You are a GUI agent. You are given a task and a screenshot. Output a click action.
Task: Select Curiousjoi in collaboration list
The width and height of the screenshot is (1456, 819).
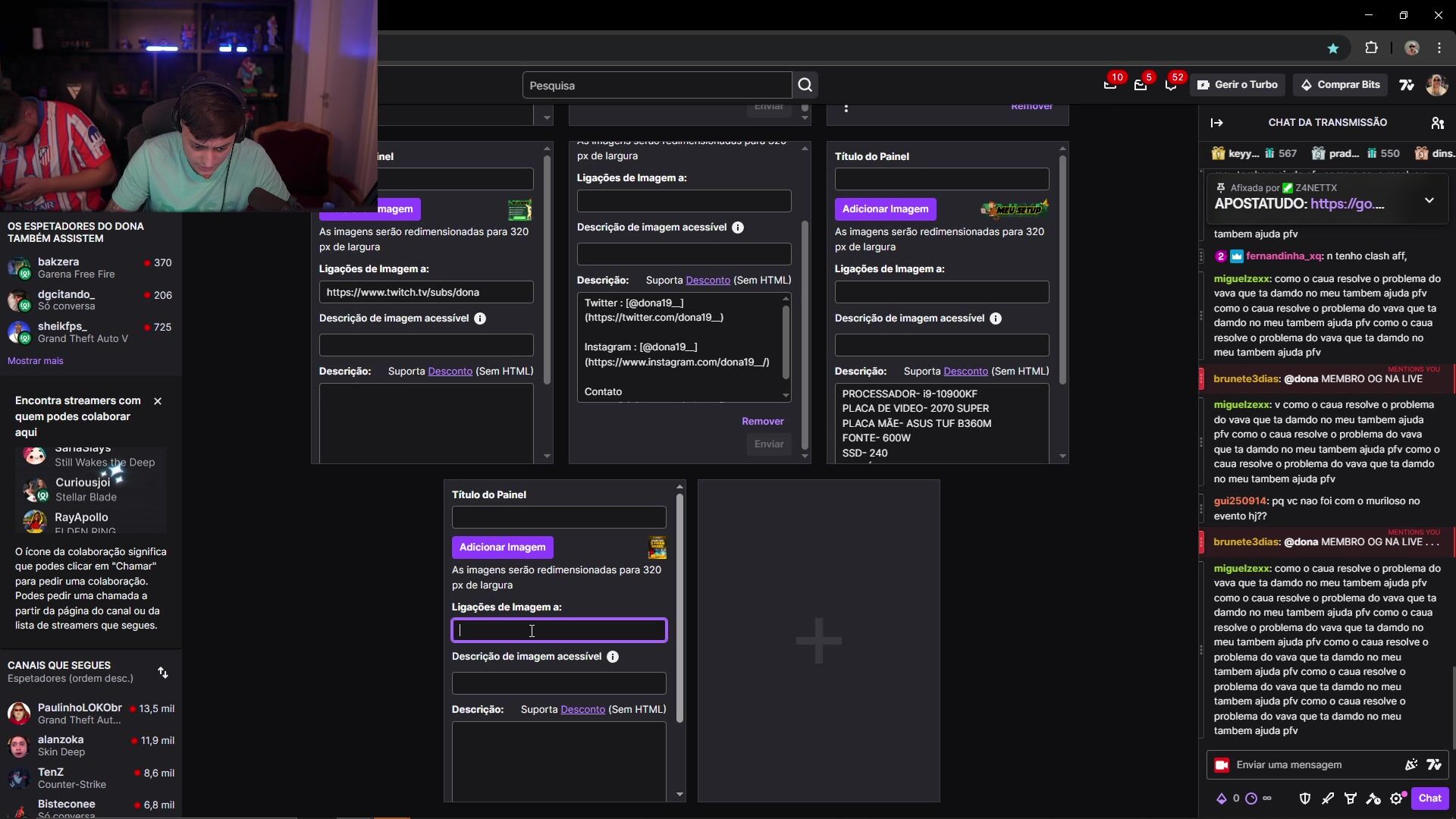point(91,489)
